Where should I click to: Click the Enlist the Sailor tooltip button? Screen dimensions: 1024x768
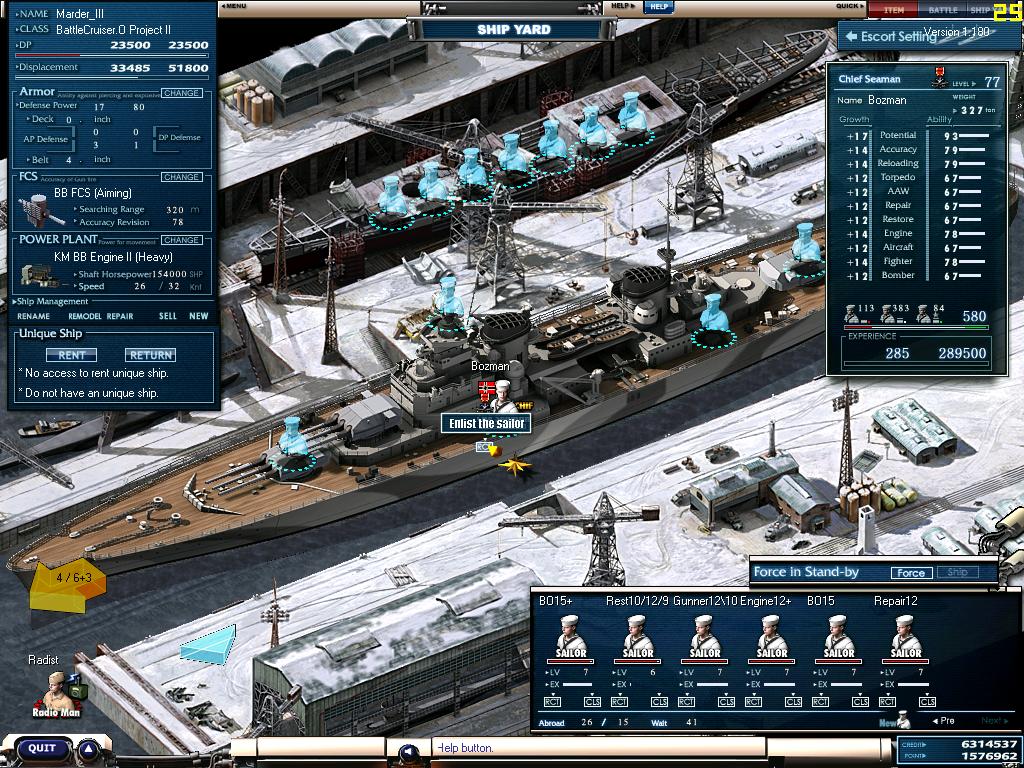[486, 423]
